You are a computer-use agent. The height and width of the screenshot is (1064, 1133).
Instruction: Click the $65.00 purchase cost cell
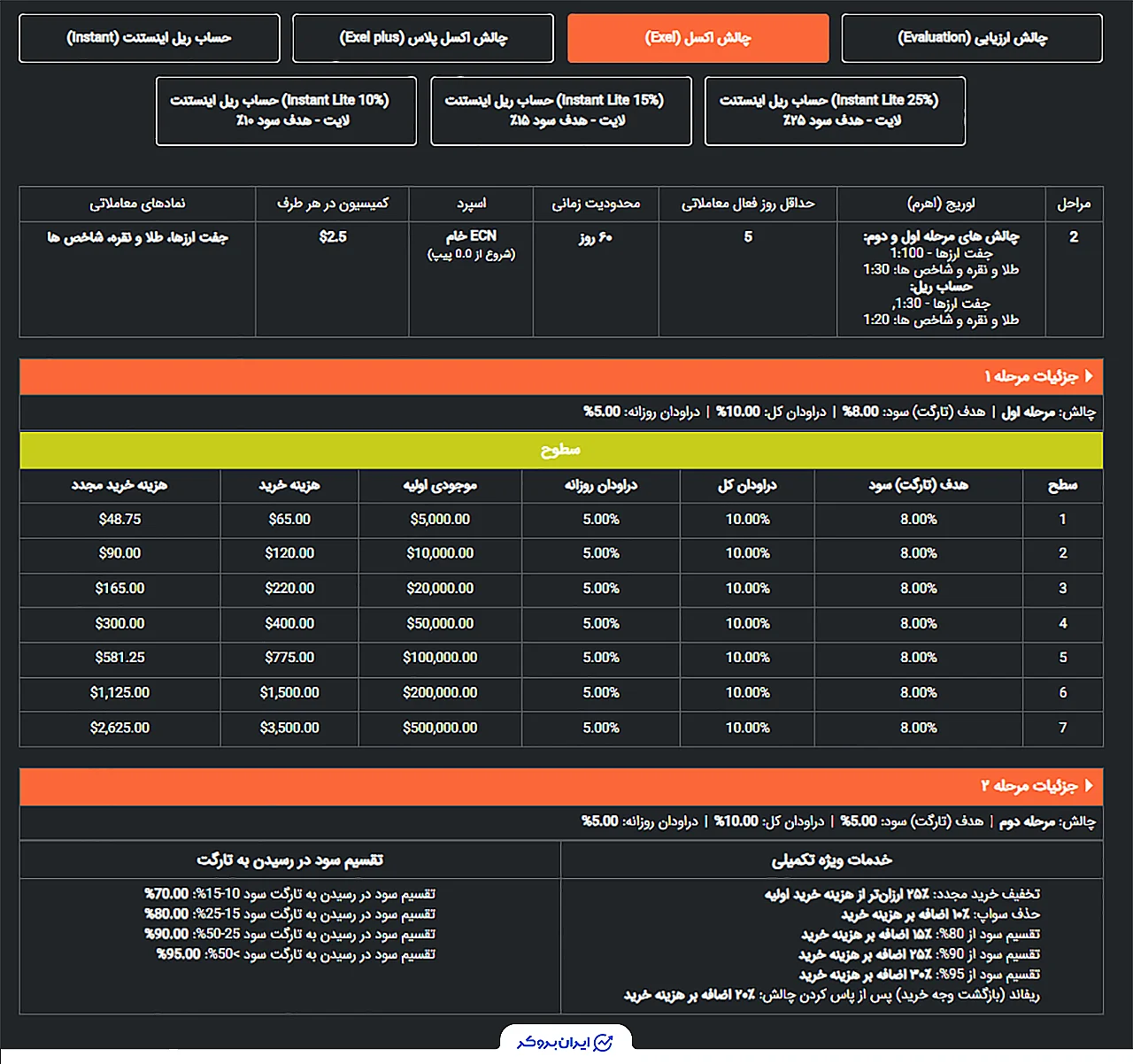point(289,520)
